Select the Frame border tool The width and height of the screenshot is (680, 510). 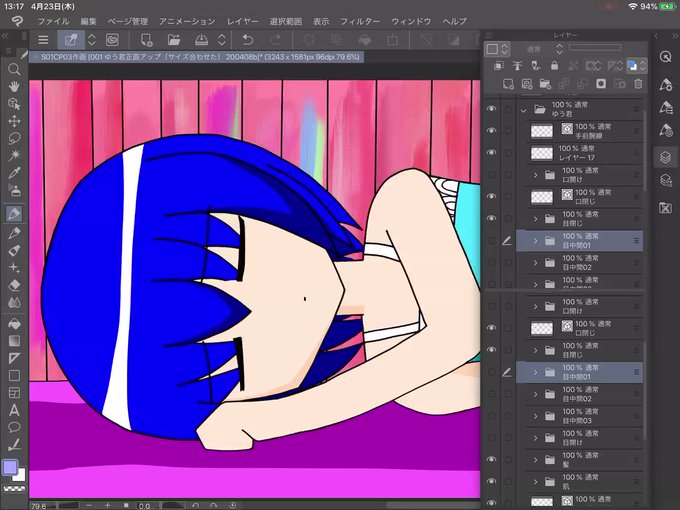pos(14,392)
